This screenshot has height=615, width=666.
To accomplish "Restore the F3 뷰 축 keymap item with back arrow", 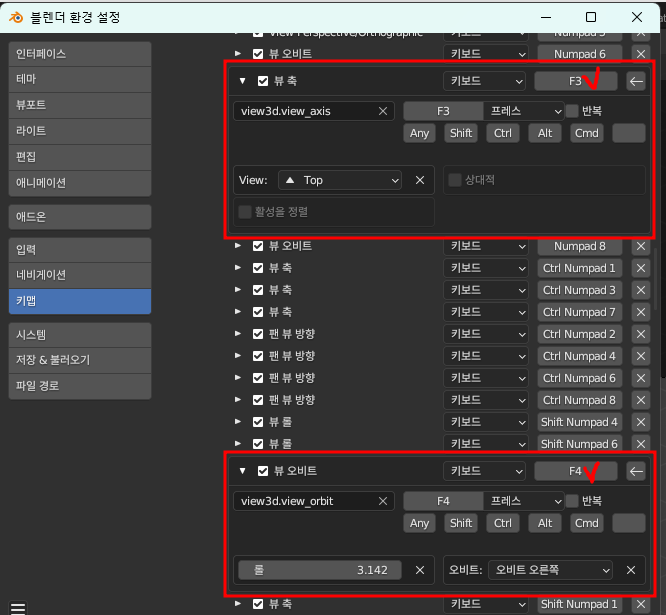I will point(636,81).
